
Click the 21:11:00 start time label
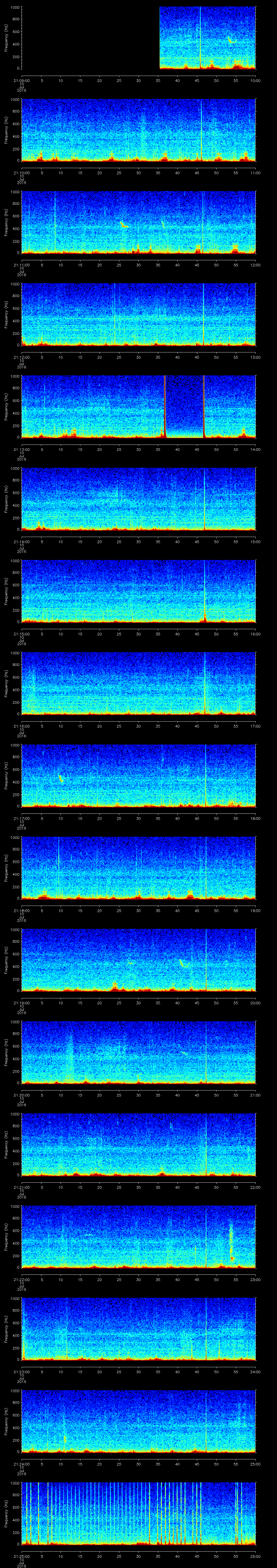[21, 265]
